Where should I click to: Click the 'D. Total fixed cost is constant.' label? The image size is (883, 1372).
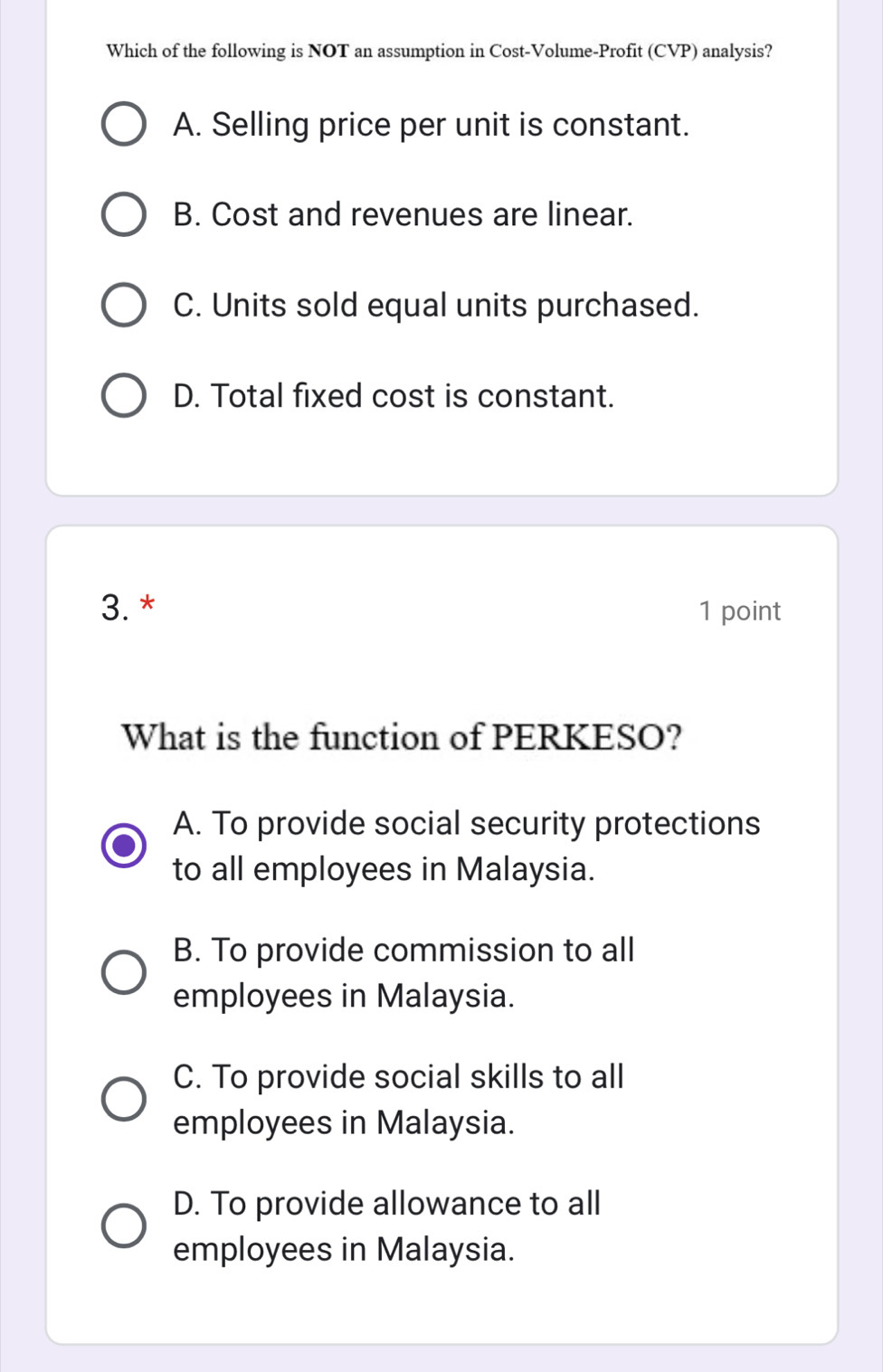[394, 396]
